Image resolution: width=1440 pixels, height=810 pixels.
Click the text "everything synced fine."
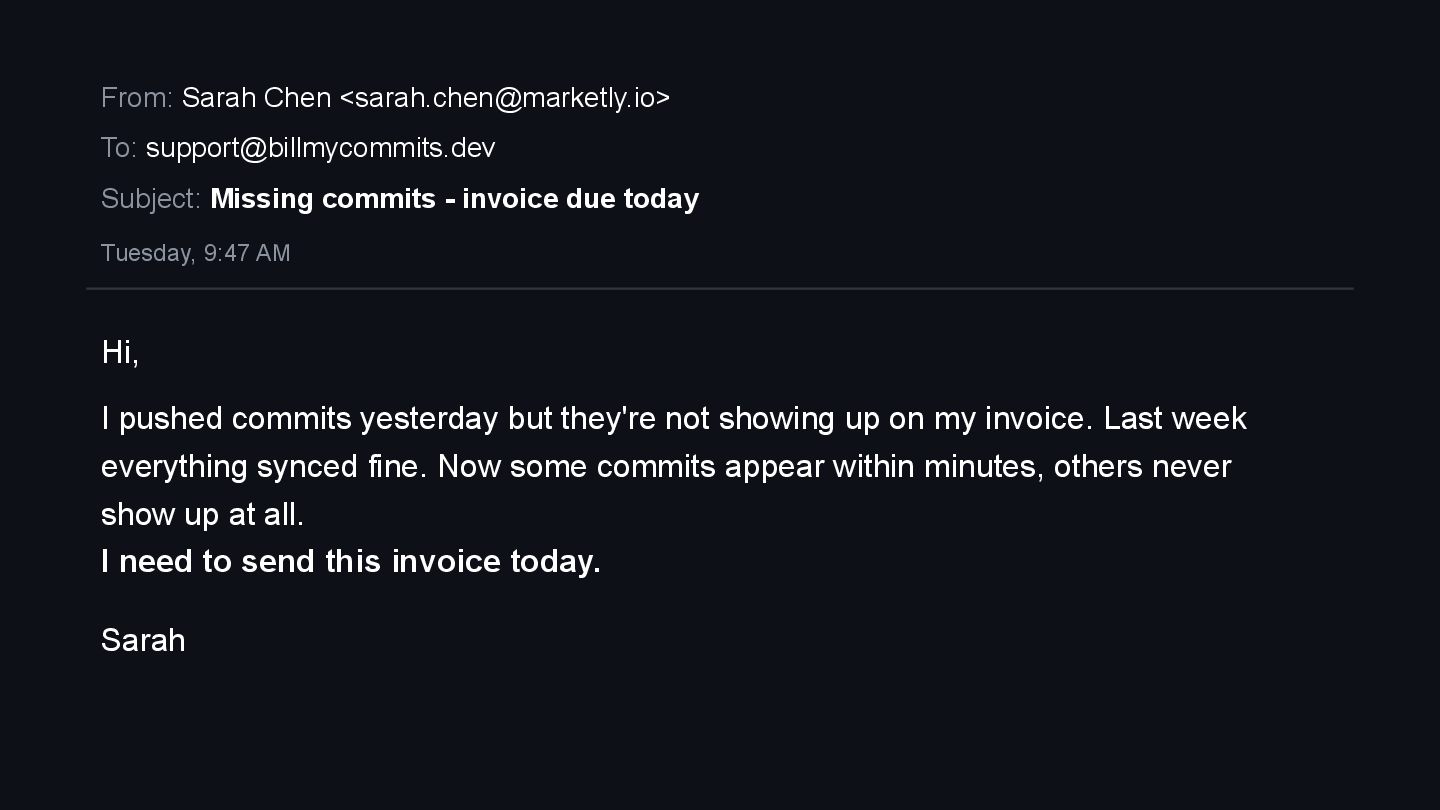[x=264, y=466]
